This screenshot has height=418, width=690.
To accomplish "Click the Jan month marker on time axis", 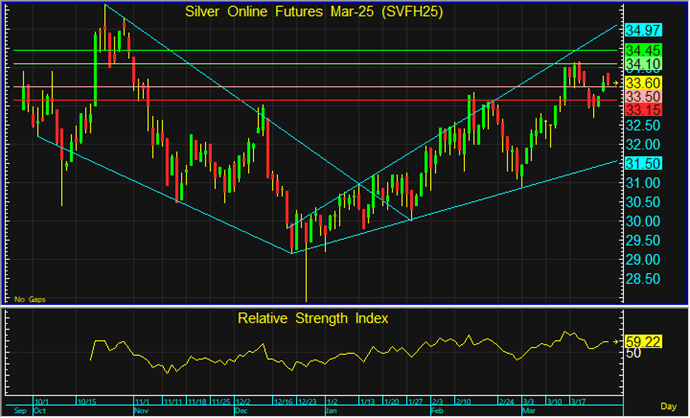I will (x=329, y=410).
